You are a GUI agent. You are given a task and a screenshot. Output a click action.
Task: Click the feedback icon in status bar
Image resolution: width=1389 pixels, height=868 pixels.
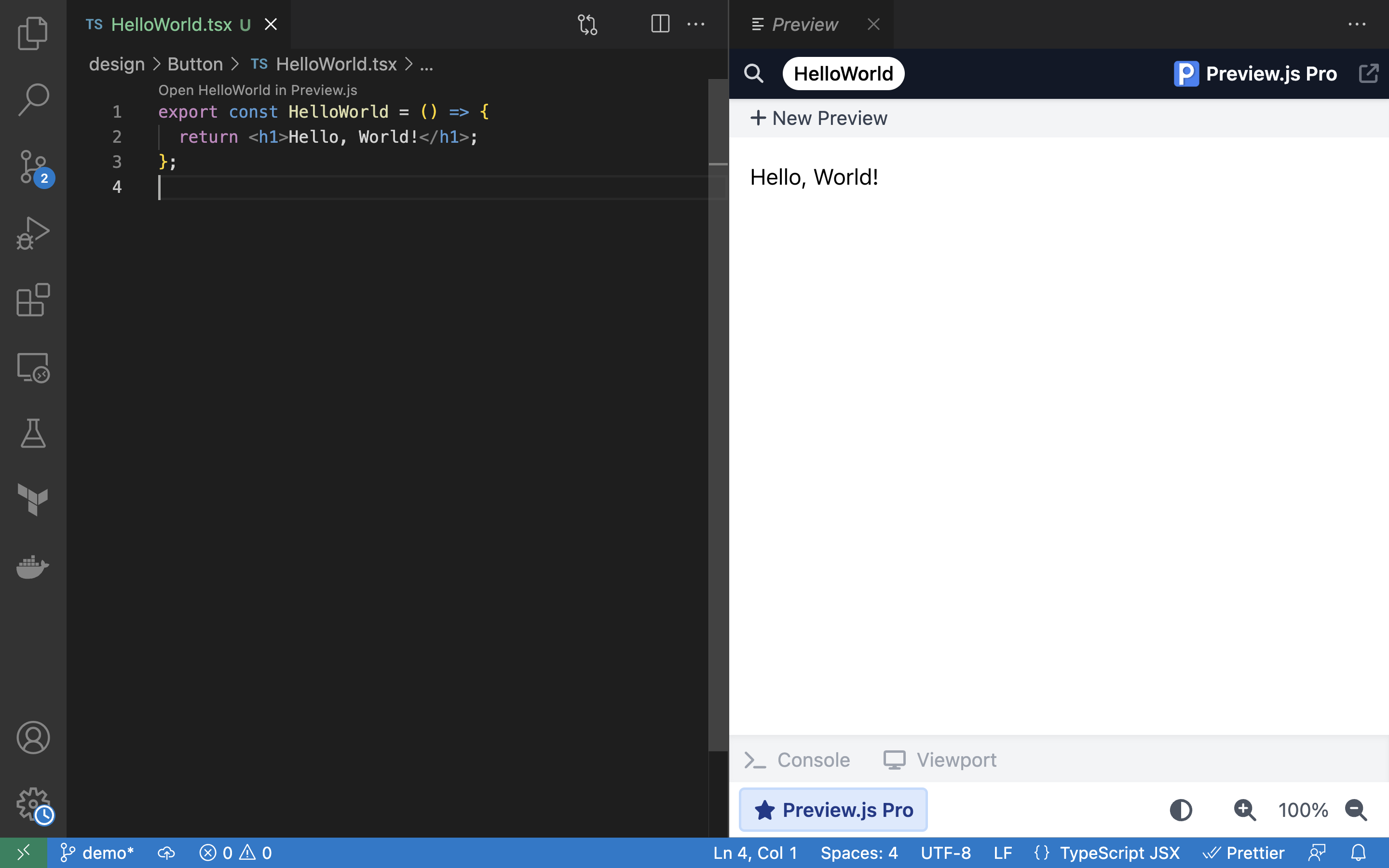click(1317, 853)
